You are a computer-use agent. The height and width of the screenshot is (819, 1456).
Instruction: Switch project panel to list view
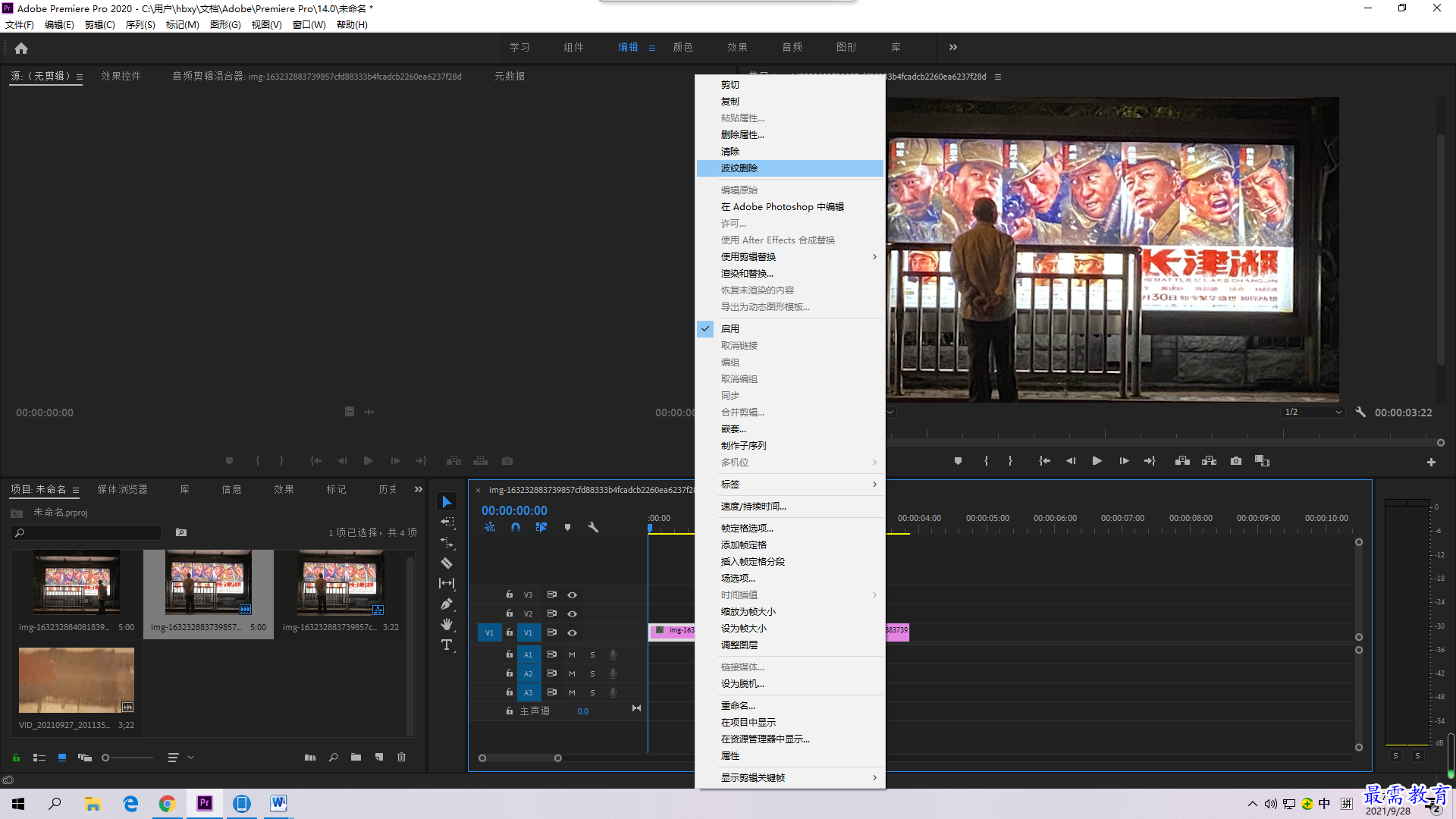pyautogui.click(x=39, y=757)
